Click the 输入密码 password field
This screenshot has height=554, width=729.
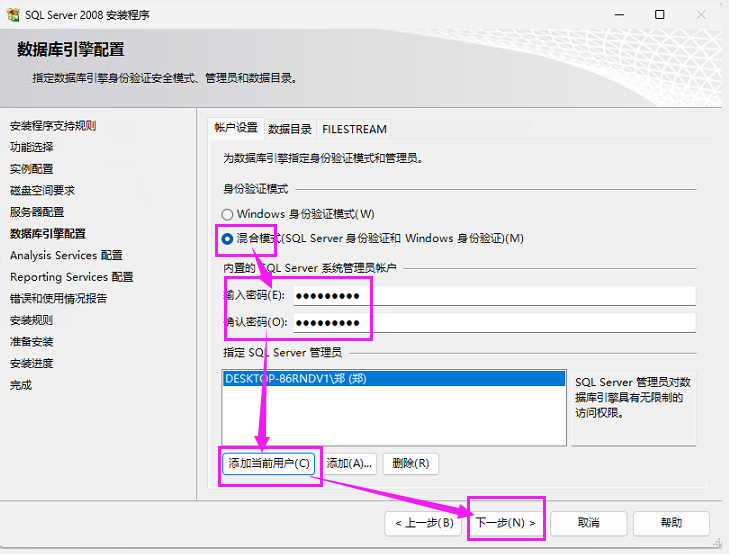tap(494, 296)
